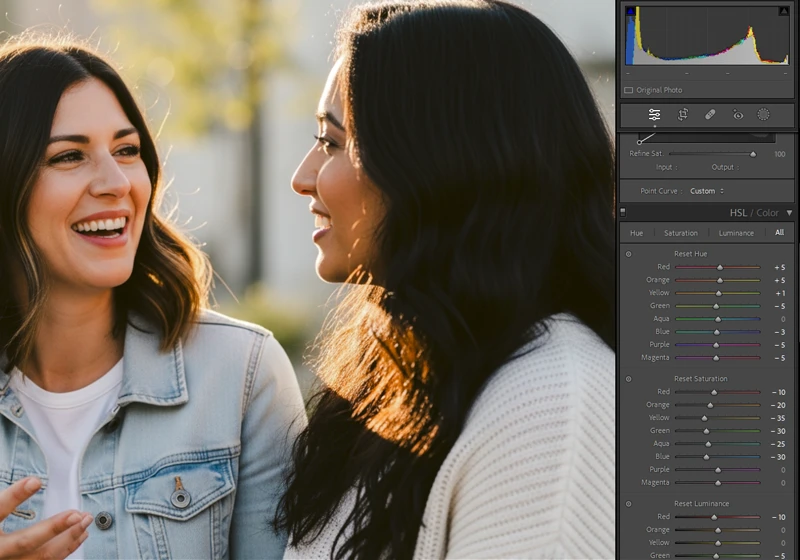This screenshot has width=800, height=560.
Task: Click the Refine Sat. value 100
Action: coord(780,154)
